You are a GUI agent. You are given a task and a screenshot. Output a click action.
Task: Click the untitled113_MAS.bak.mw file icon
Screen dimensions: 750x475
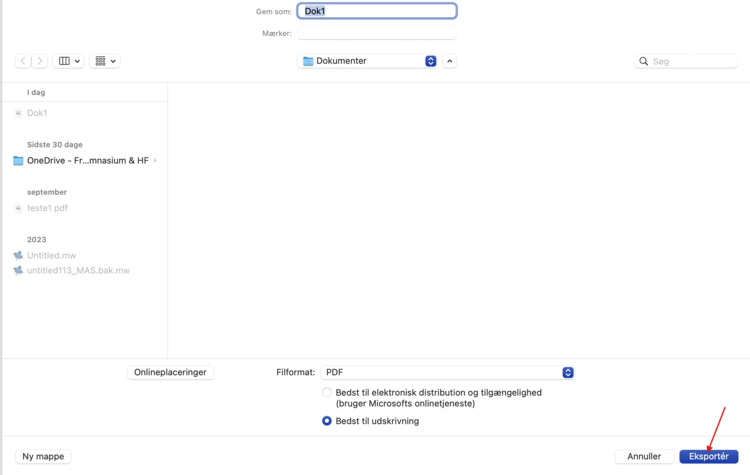(x=18, y=270)
